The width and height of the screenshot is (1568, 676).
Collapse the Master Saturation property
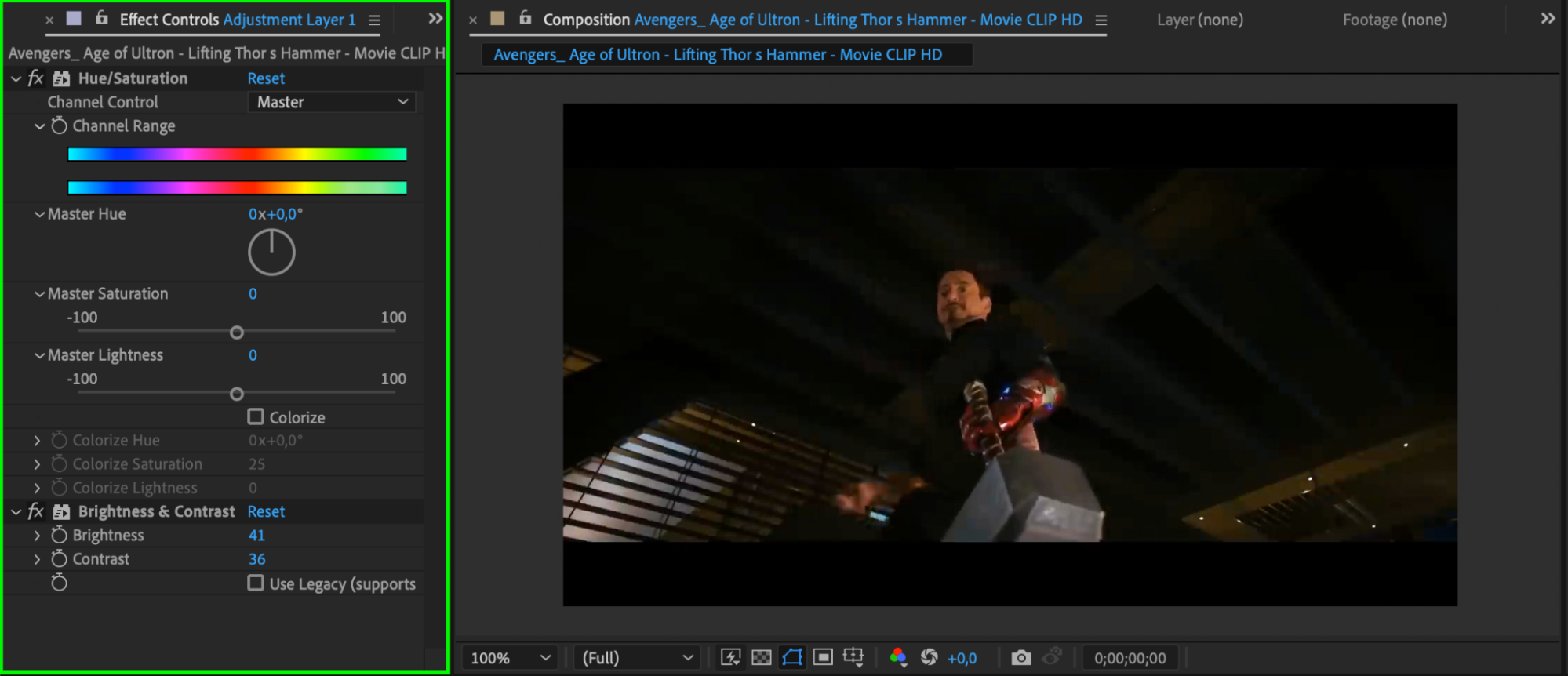[39, 293]
